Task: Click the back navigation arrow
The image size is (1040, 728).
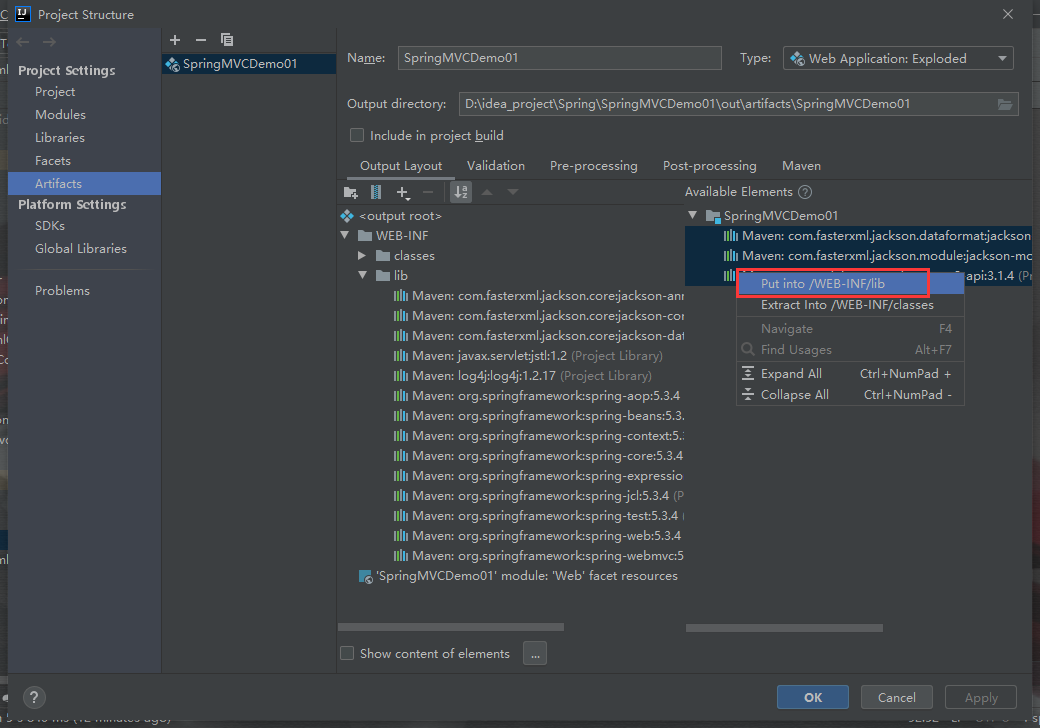Action: [23, 42]
